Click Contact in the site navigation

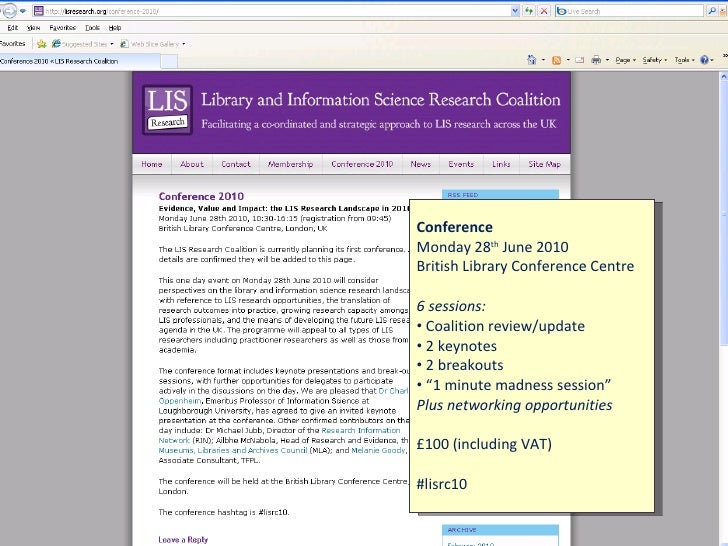(235, 164)
